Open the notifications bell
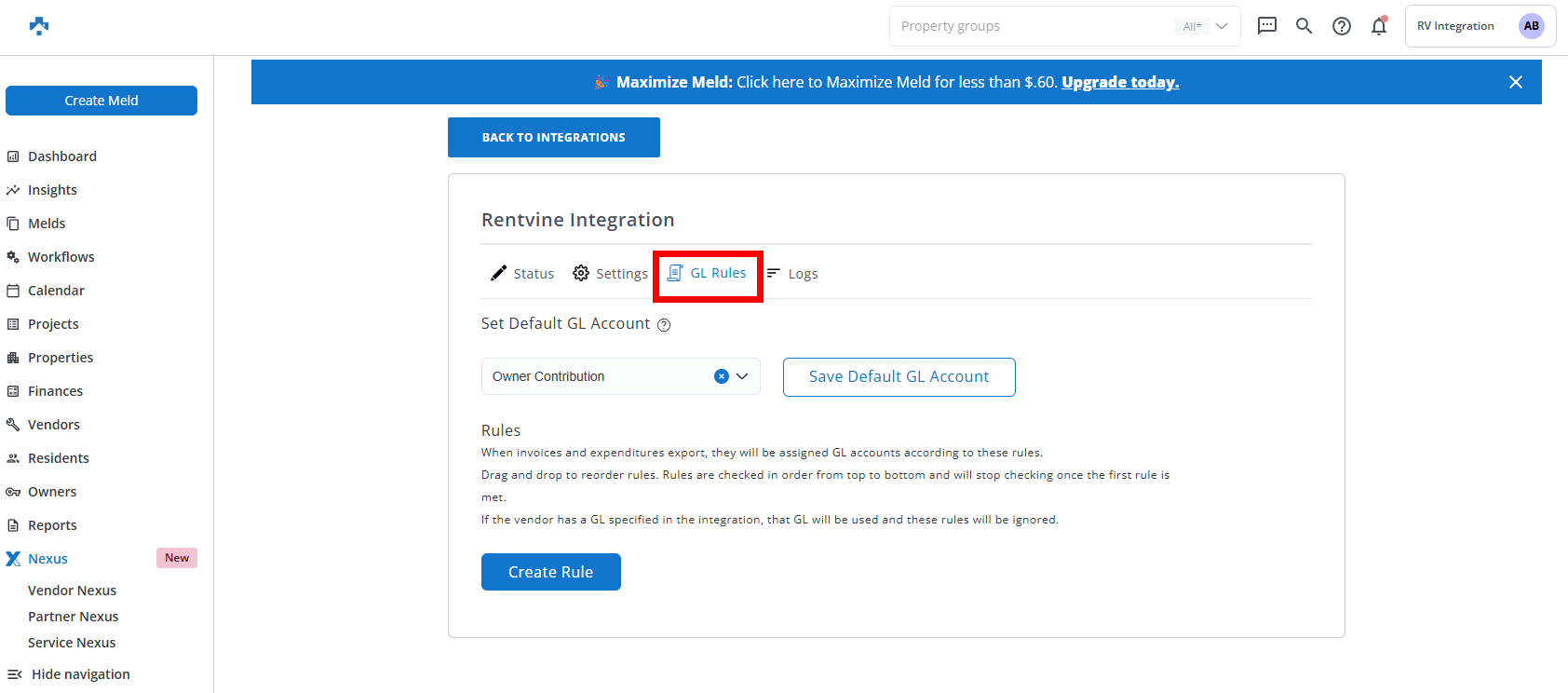This screenshot has width=1568, height=693. coord(1379,26)
